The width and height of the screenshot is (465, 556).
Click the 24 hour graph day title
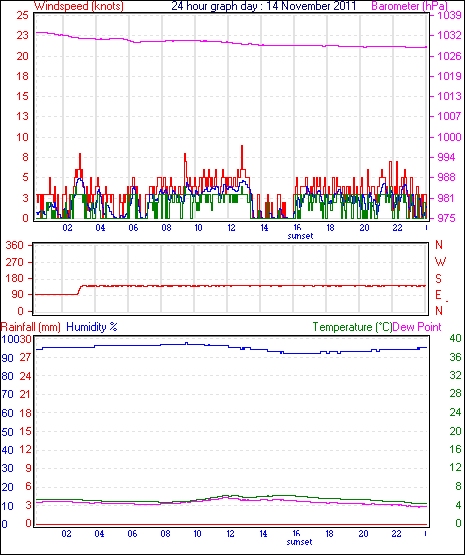264,6
